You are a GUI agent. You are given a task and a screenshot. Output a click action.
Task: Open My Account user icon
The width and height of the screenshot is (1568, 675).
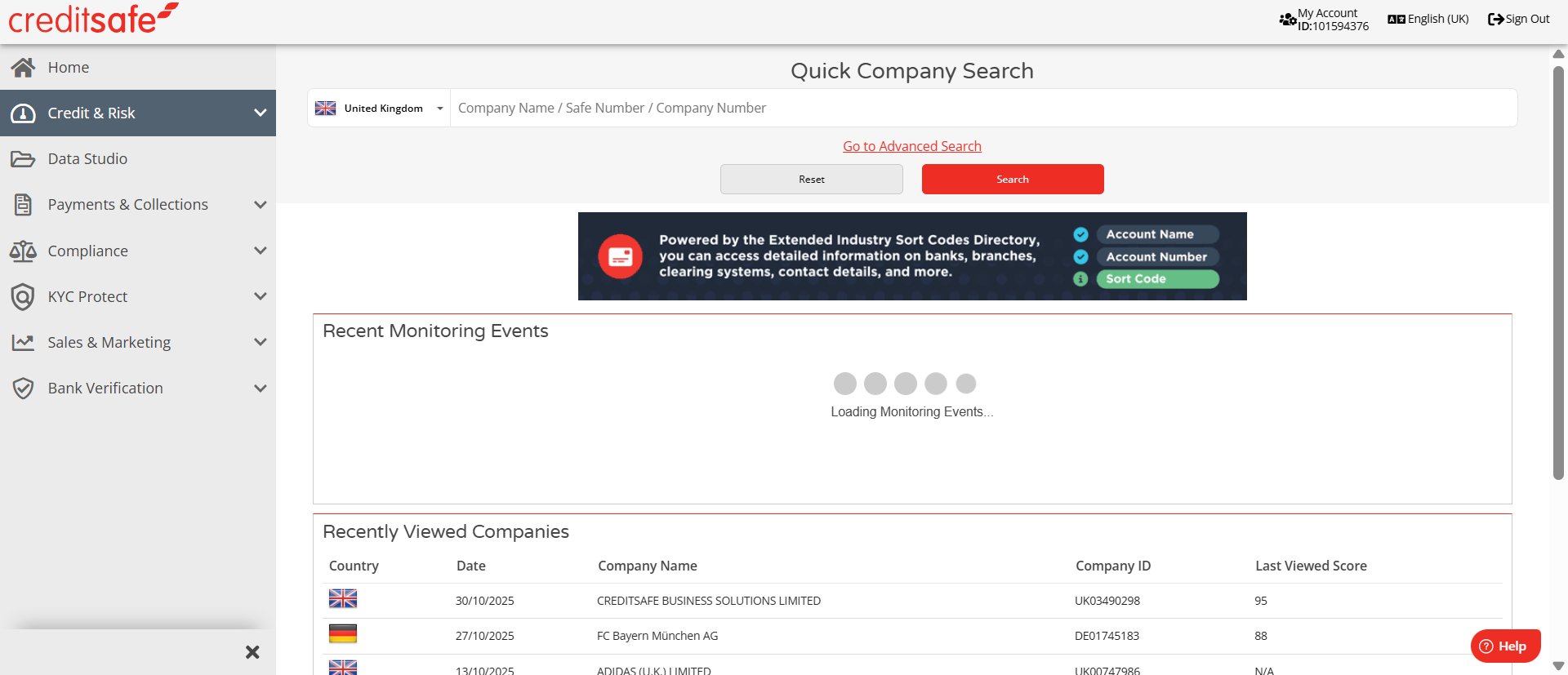1288,20
